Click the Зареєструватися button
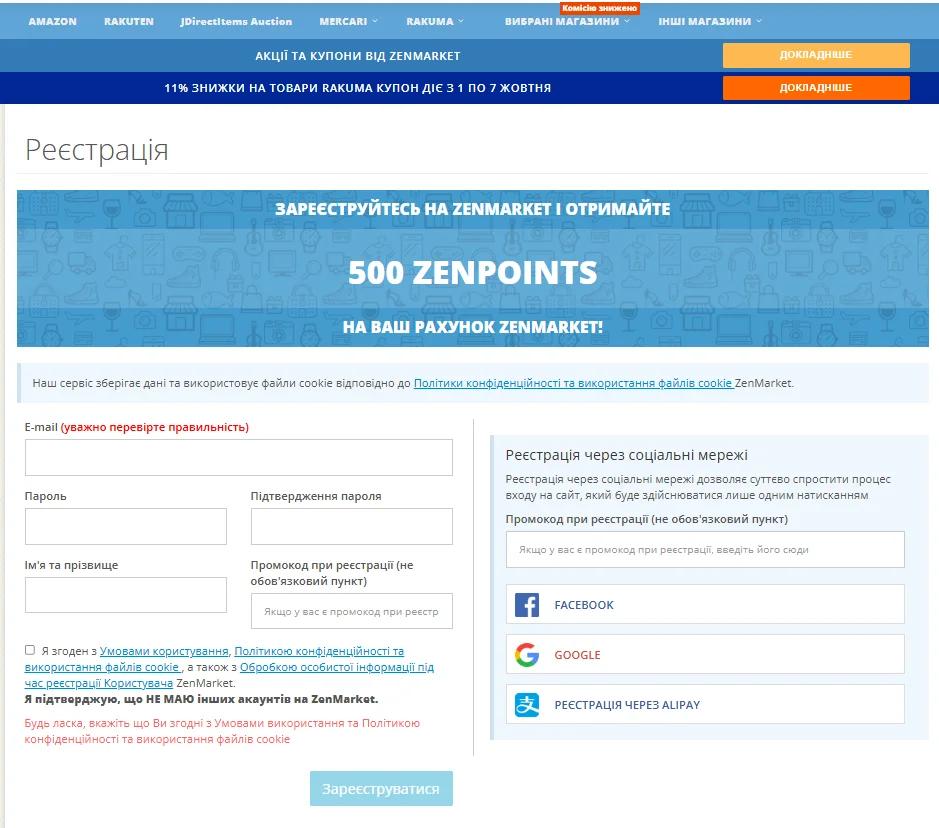Viewport: 939px width, 828px height. pos(381,788)
